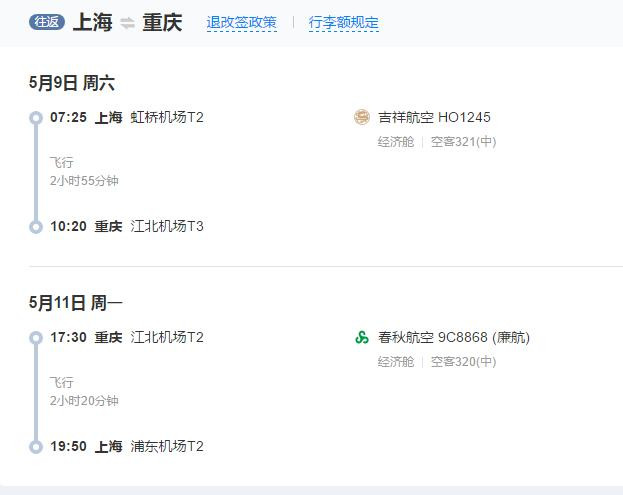623x495 pixels.
Task: Click 江北机场T3 arrival airport text
Action: (167, 226)
